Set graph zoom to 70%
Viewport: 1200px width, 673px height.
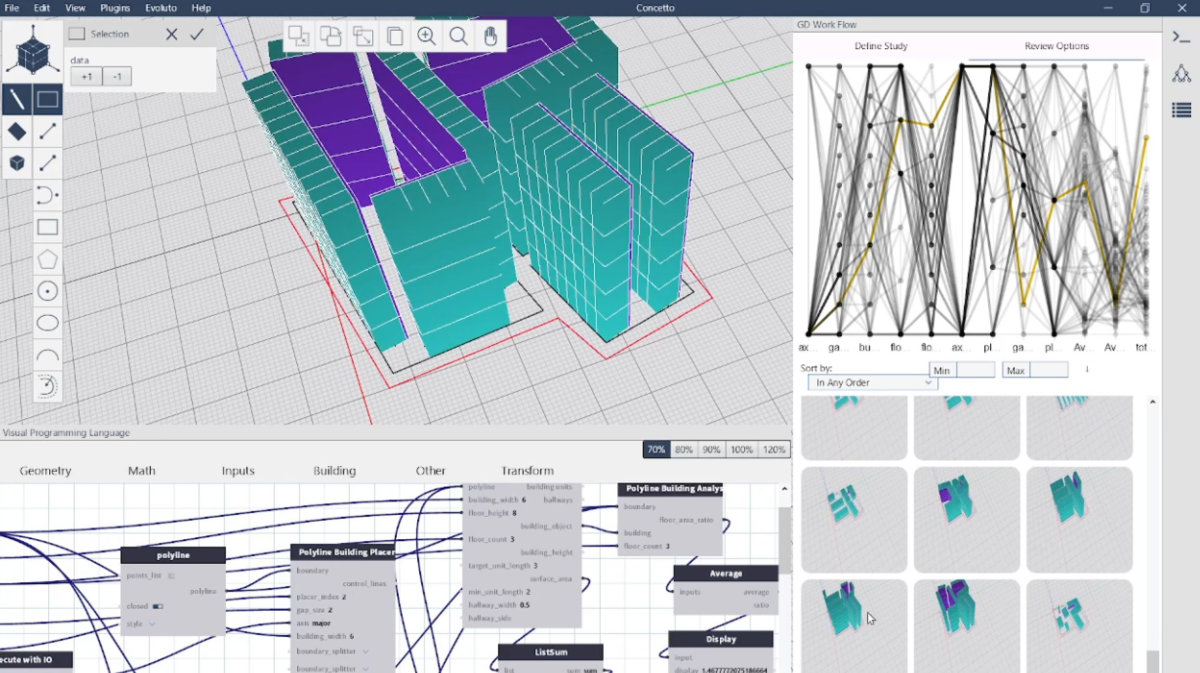[656, 450]
